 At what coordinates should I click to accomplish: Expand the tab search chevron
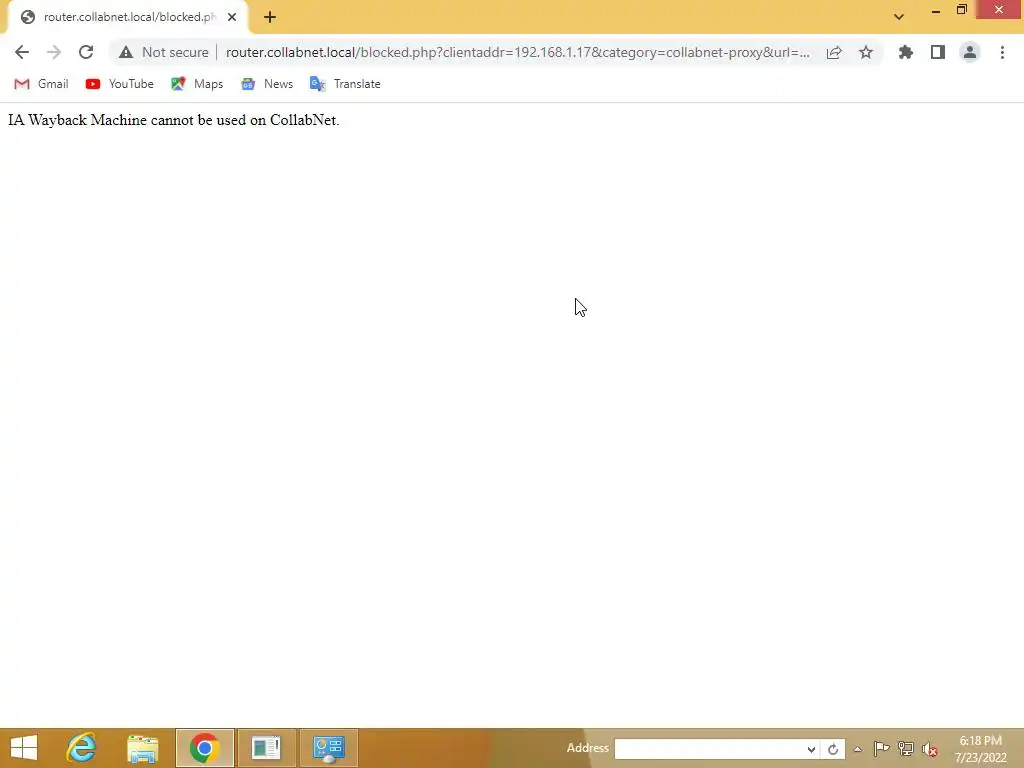(899, 17)
